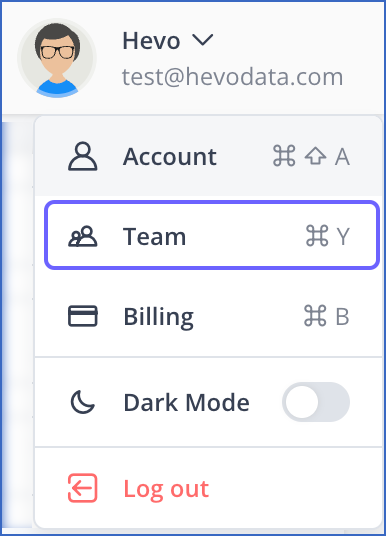Log out using the red link
This screenshot has width=386, height=536.
click(x=166, y=489)
